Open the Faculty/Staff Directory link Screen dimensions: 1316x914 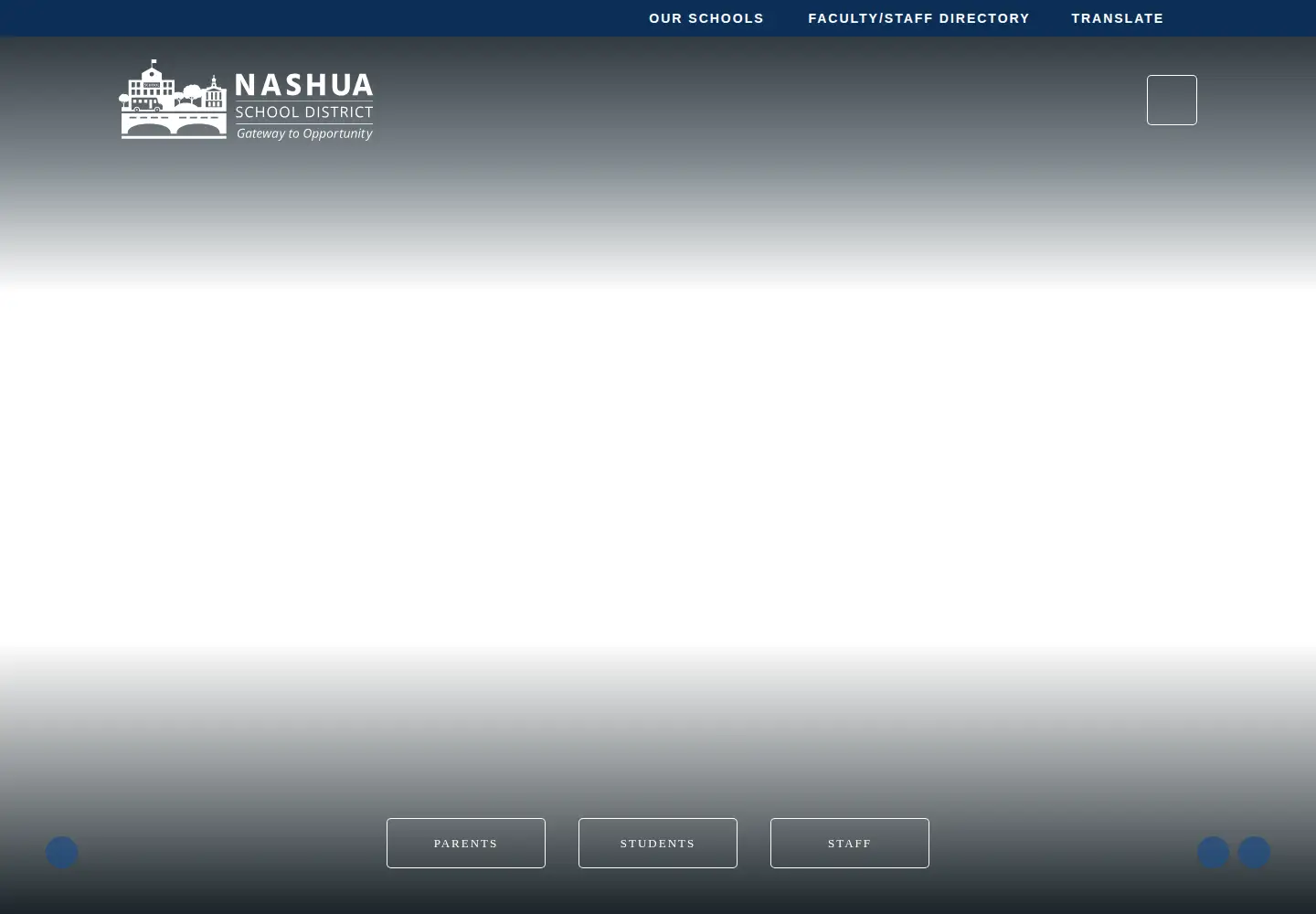(x=918, y=18)
